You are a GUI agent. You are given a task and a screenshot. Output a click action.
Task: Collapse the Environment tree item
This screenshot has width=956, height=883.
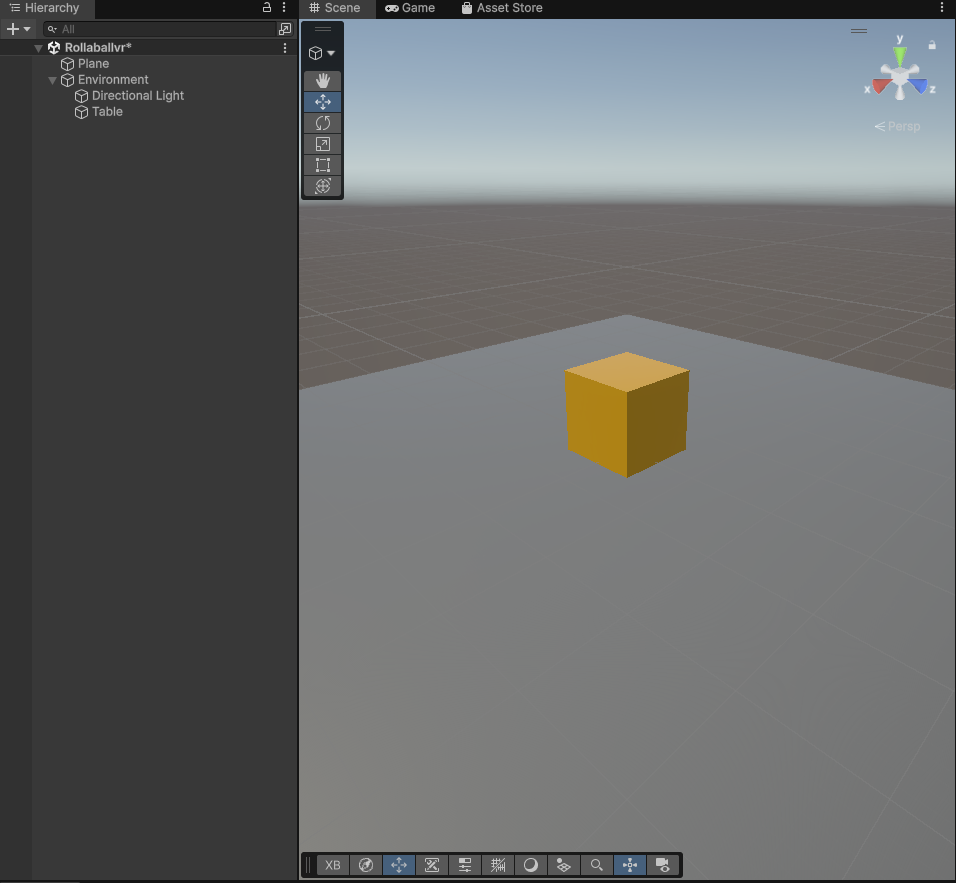pos(53,80)
